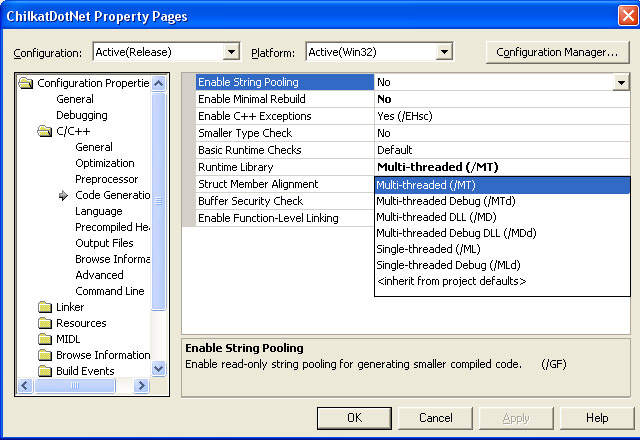The image size is (640, 440).
Task: Select the Enable C++ Exceptions property
Action: pyautogui.click(x=285, y=116)
